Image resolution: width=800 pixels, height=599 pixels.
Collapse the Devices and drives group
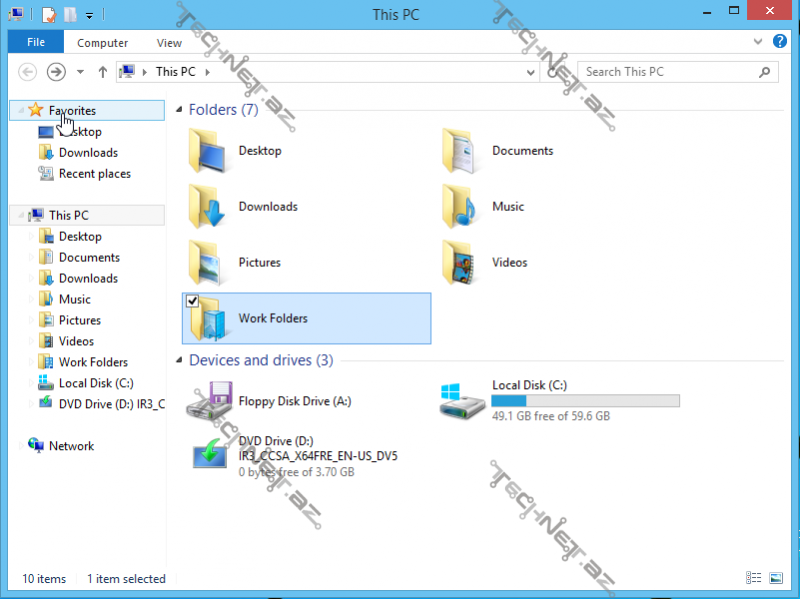[x=179, y=361]
